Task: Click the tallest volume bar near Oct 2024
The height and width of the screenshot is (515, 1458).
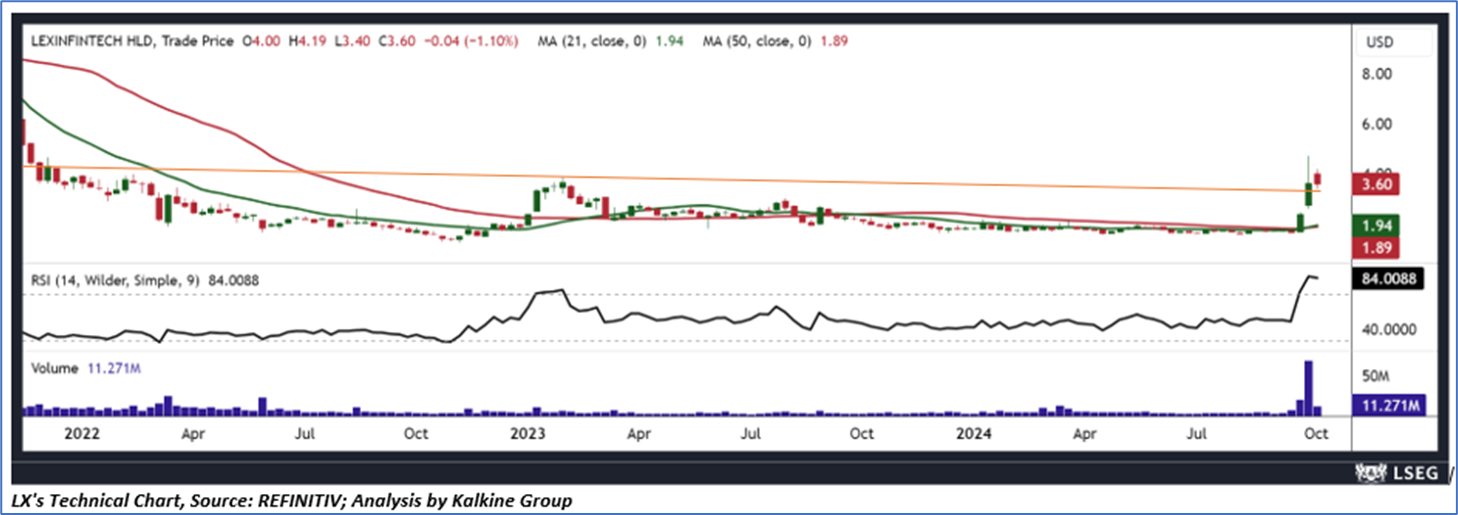Action: 1307,388
